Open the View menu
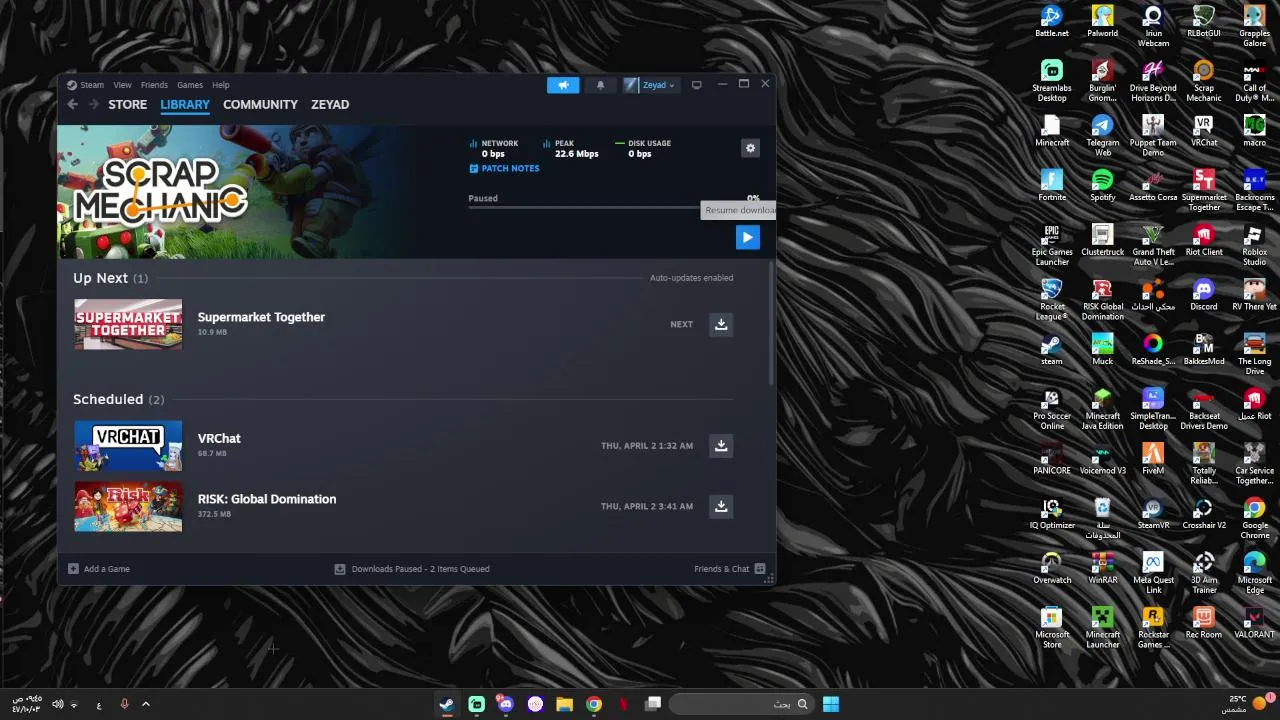The image size is (1280, 720). pyautogui.click(x=122, y=85)
